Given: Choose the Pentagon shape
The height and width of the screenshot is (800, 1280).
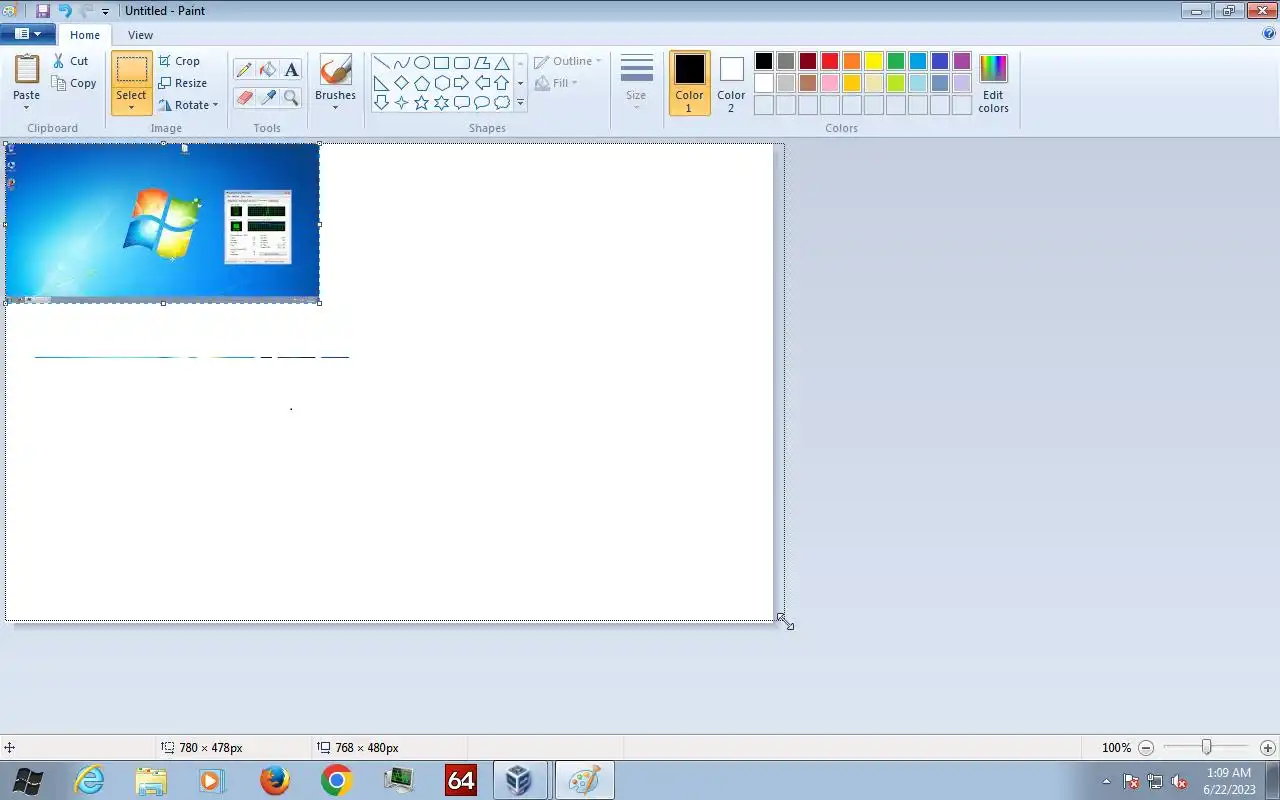Looking at the screenshot, I should pos(421,83).
